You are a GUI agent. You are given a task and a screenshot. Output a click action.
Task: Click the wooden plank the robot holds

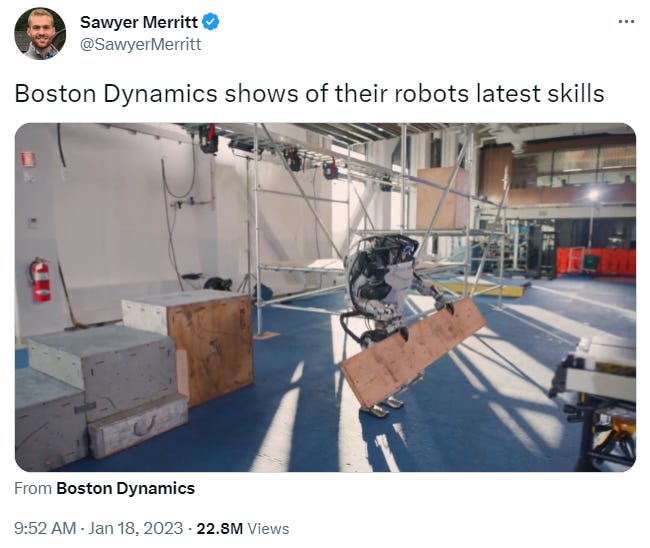coord(412,352)
